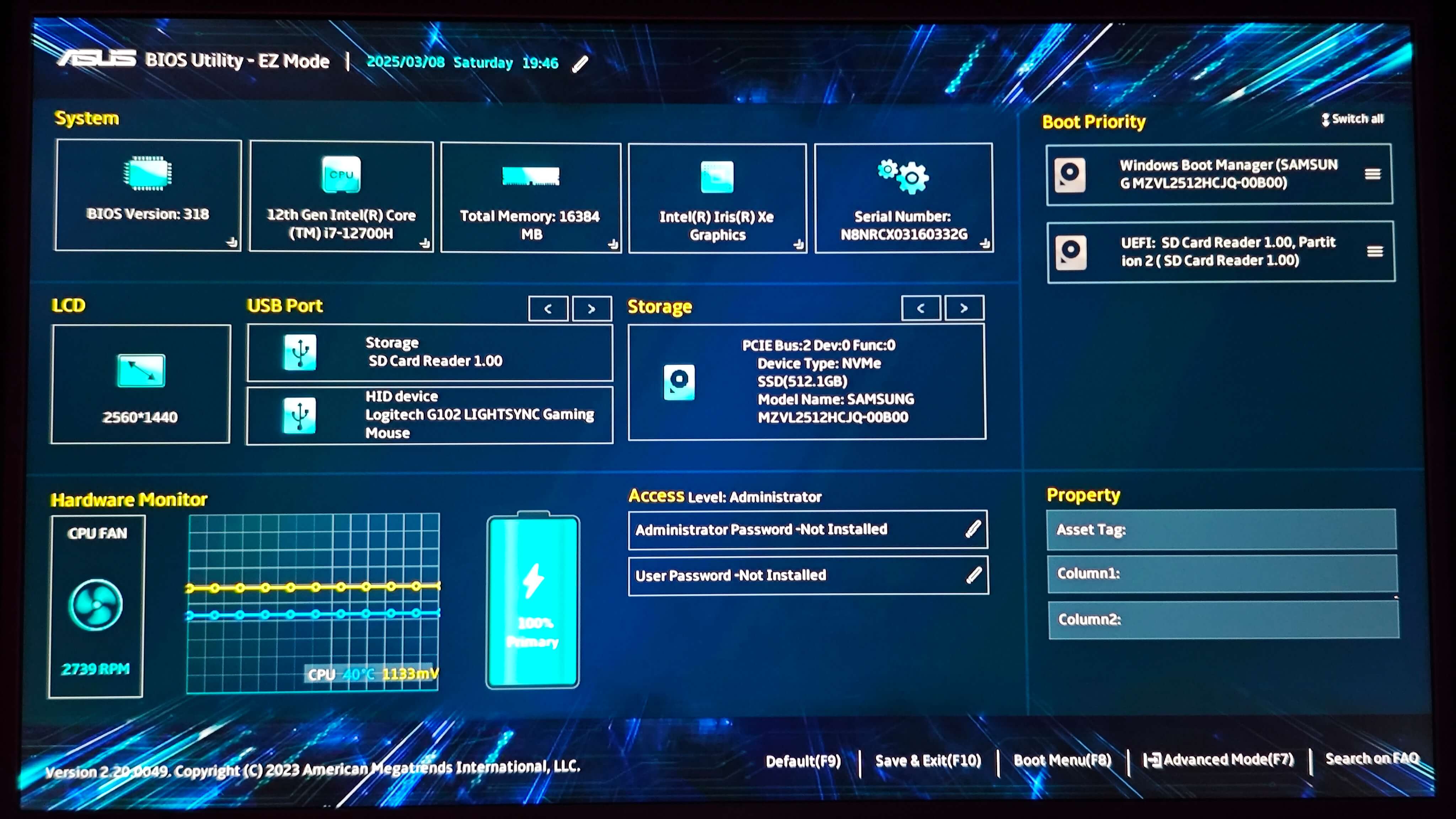
Task: Expand Total Memory tile corner arrow
Action: click(x=613, y=244)
